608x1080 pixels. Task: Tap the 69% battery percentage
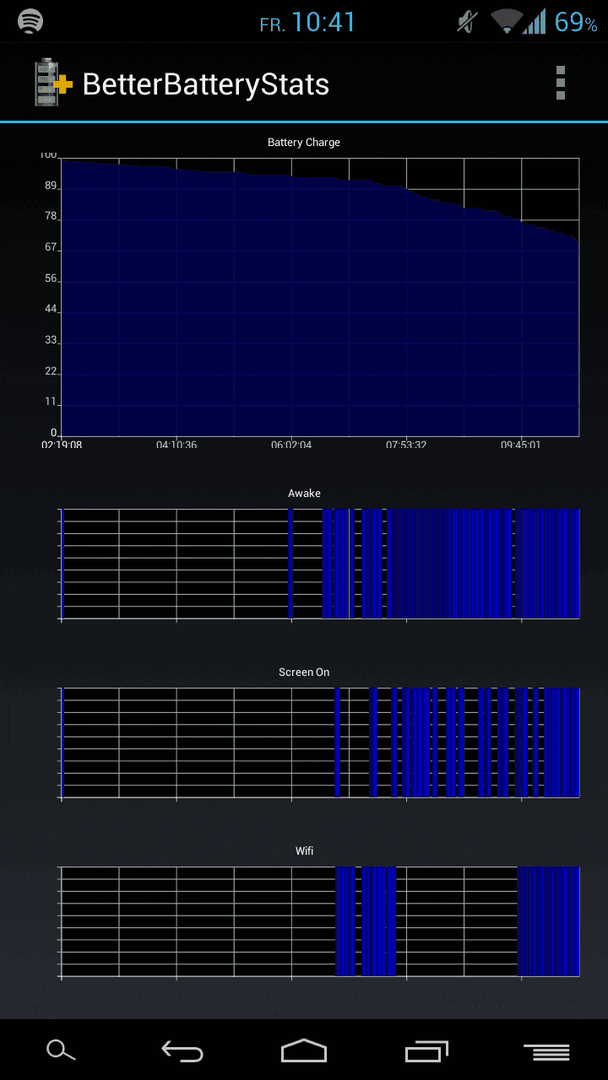click(576, 23)
